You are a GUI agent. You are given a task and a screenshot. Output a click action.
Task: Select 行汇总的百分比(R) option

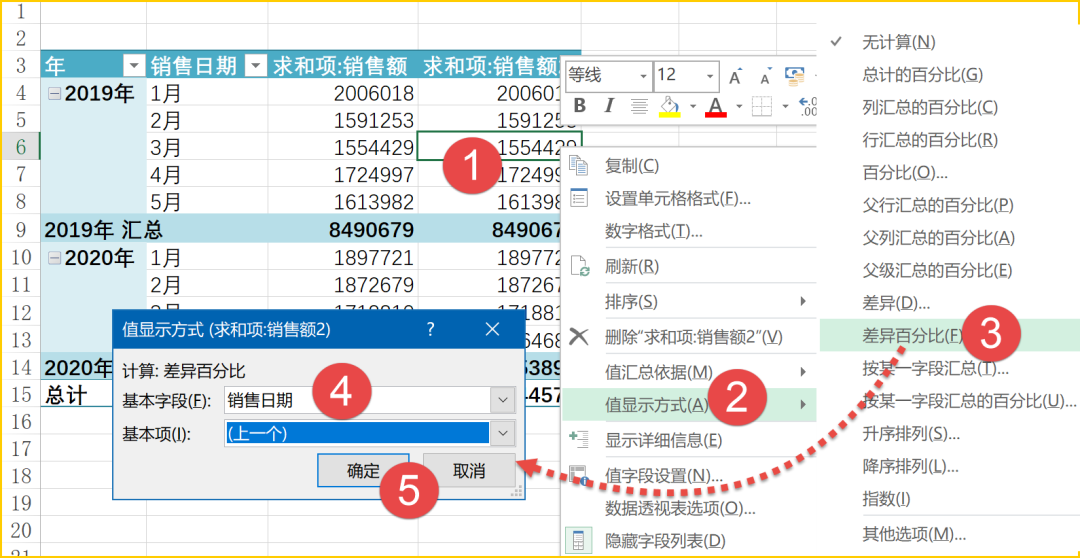click(x=930, y=140)
